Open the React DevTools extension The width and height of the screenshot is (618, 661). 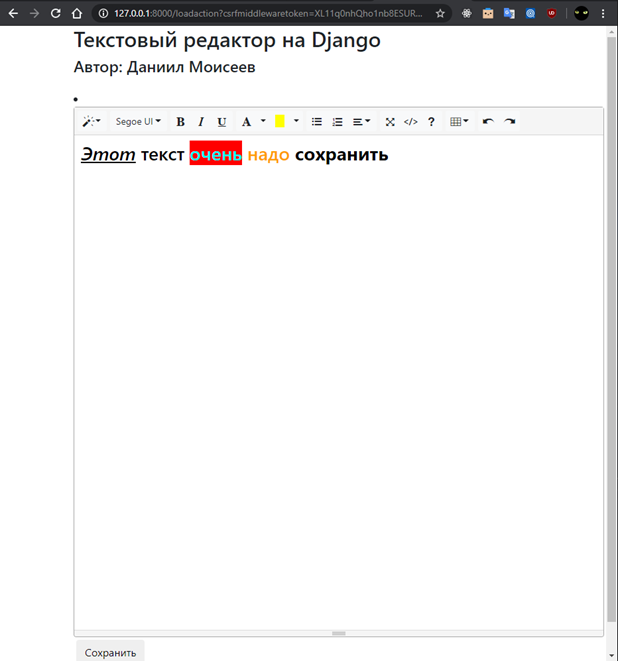tap(466, 13)
